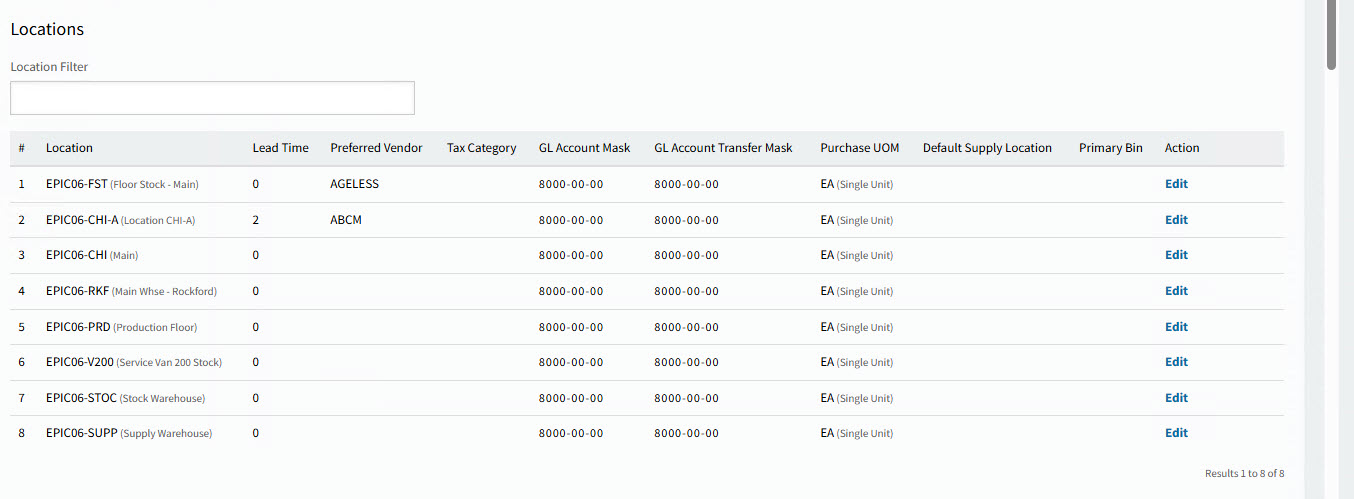Click the Results 1 to 8 of 8 text
Viewport: 1354px width, 499px height.
pos(1244,473)
